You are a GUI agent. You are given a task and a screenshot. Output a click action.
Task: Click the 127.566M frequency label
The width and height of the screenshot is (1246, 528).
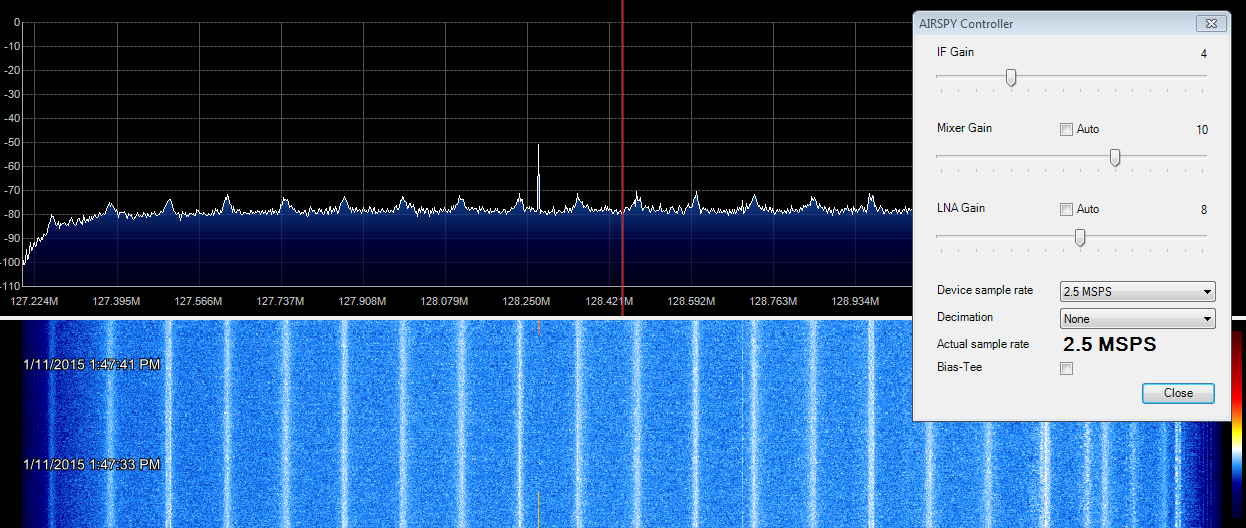pyautogui.click(x=198, y=300)
